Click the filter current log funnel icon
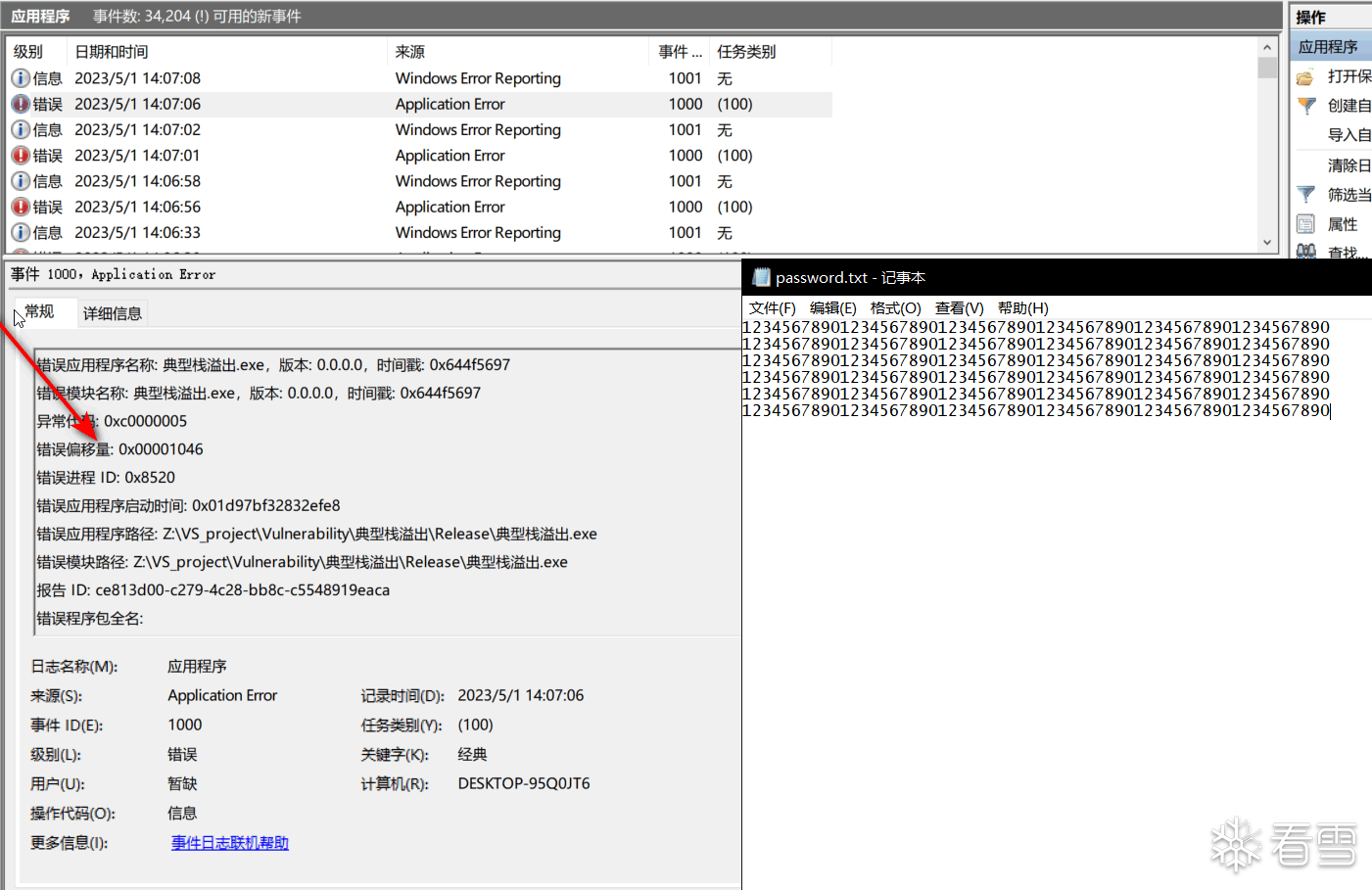The height and width of the screenshot is (890, 1372). pyautogui.click(x=1305, y=195)
